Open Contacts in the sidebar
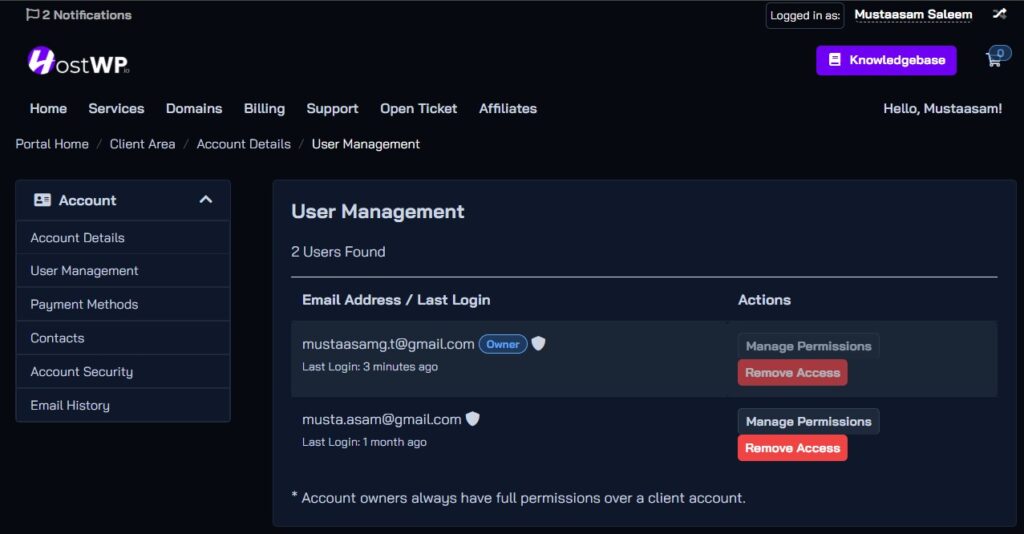This screenshot has width=1024, height=534. [123, 338]
